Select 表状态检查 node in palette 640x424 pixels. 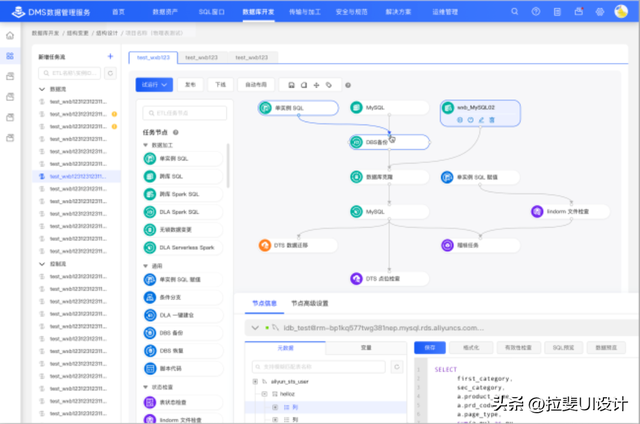[x=183, y=402]
